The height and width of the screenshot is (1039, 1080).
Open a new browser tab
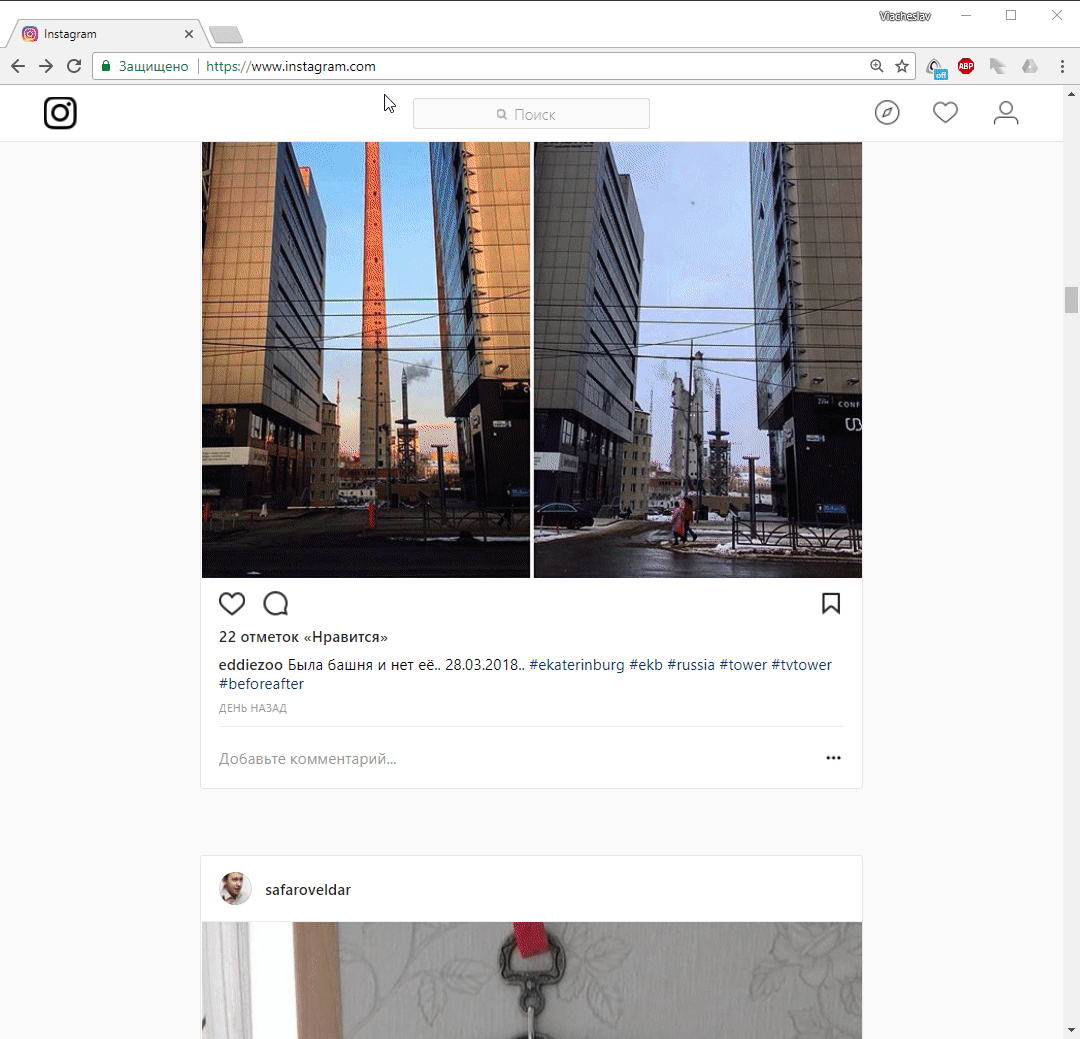coord(226,34)
